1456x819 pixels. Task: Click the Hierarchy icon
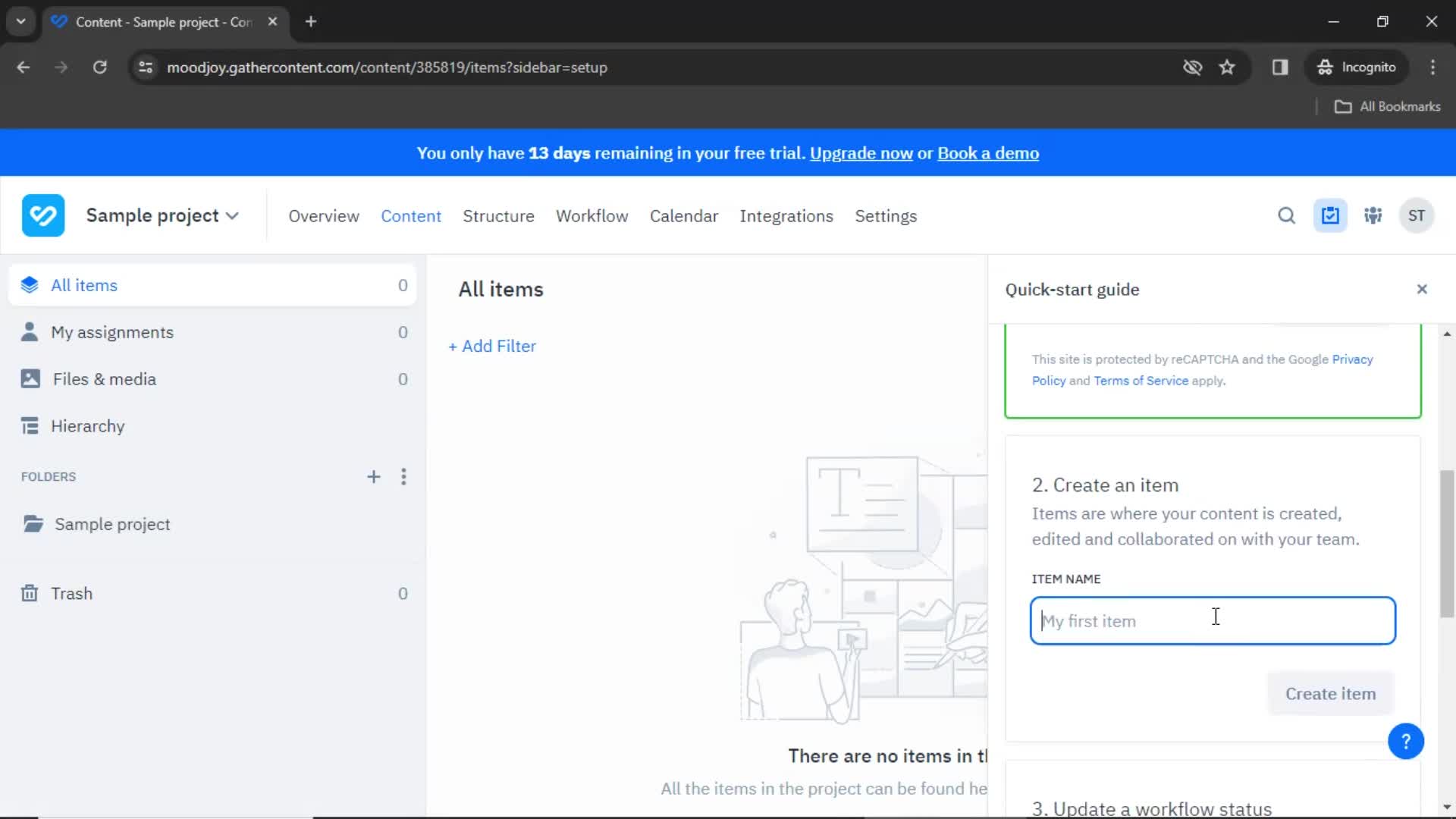click(29, 426)
